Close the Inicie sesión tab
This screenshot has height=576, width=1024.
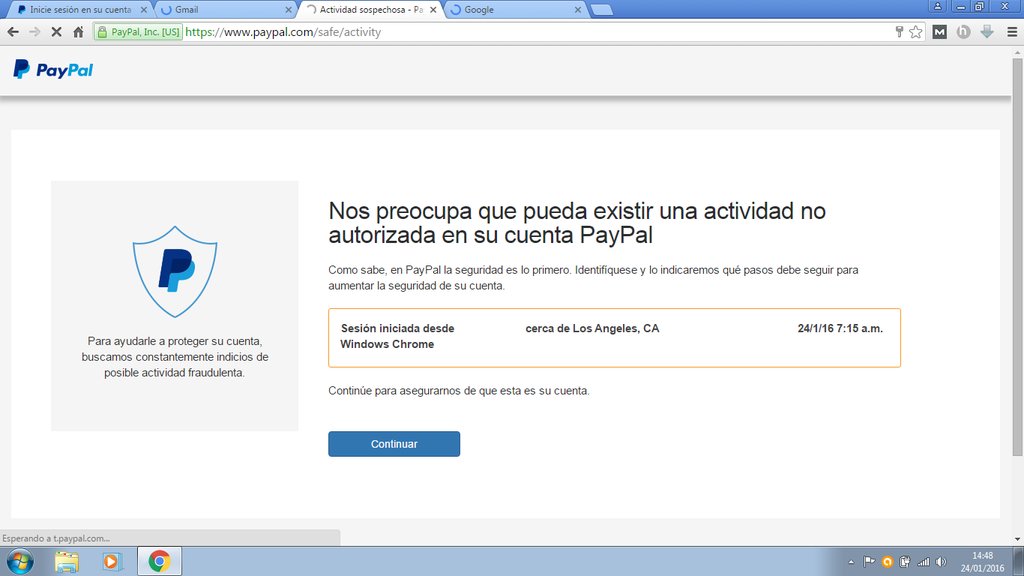pyautogui.click(x=144, y=10)
